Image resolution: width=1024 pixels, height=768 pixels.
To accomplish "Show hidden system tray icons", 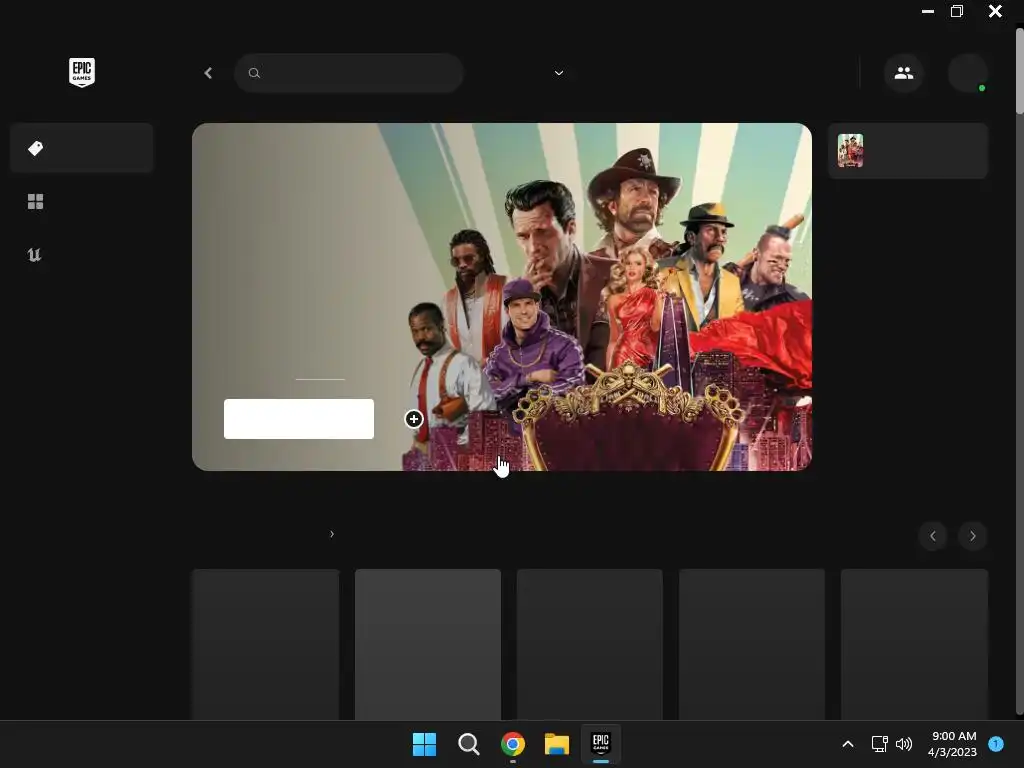I will click(x=848, y=744).
